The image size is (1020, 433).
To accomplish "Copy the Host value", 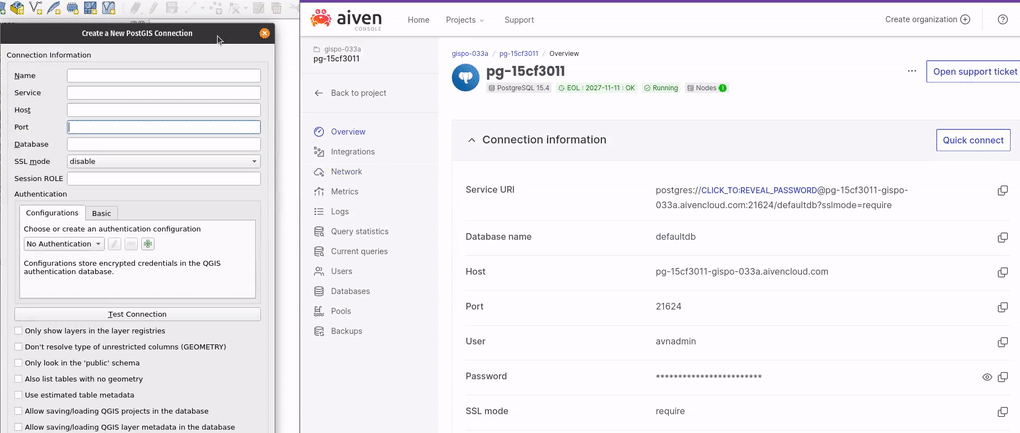I will pos(1002,272).
